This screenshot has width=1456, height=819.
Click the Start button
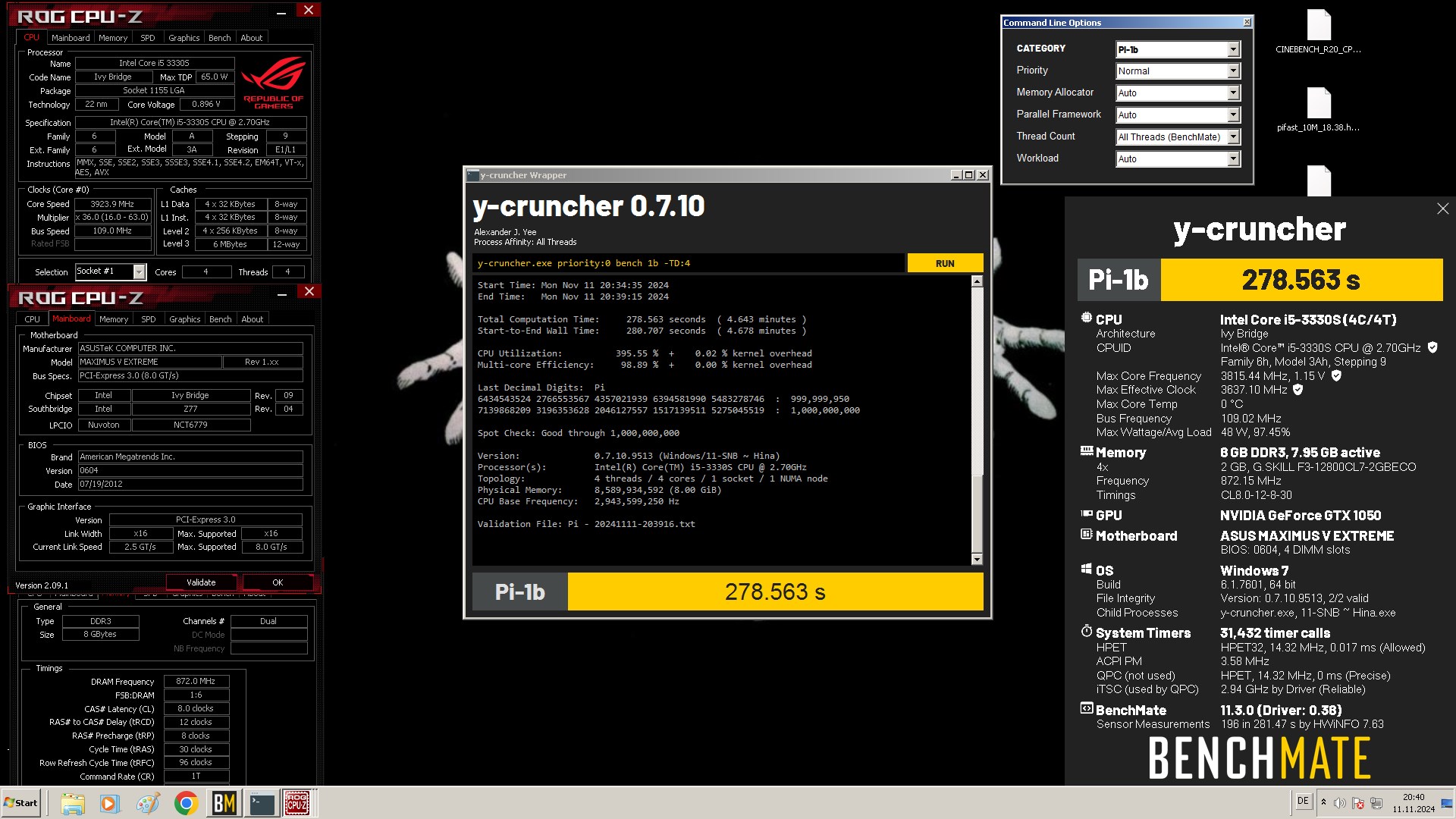click(20, 803)
